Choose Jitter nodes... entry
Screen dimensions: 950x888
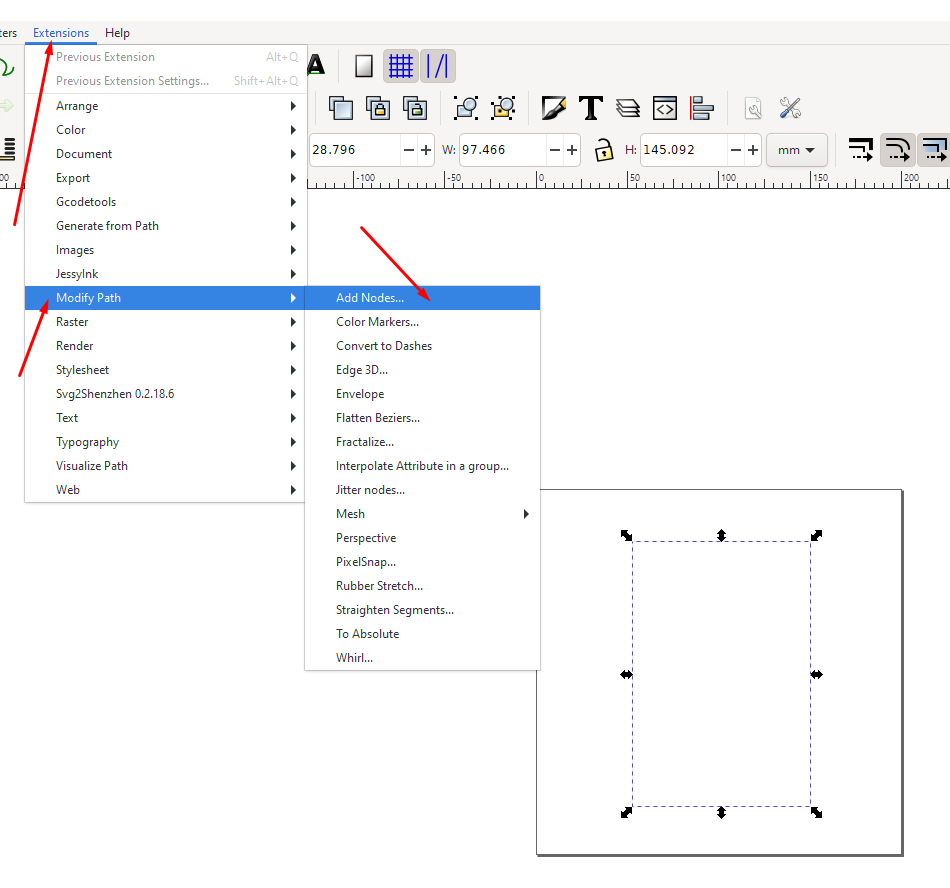pyautogui.click(x=422, y=490)
